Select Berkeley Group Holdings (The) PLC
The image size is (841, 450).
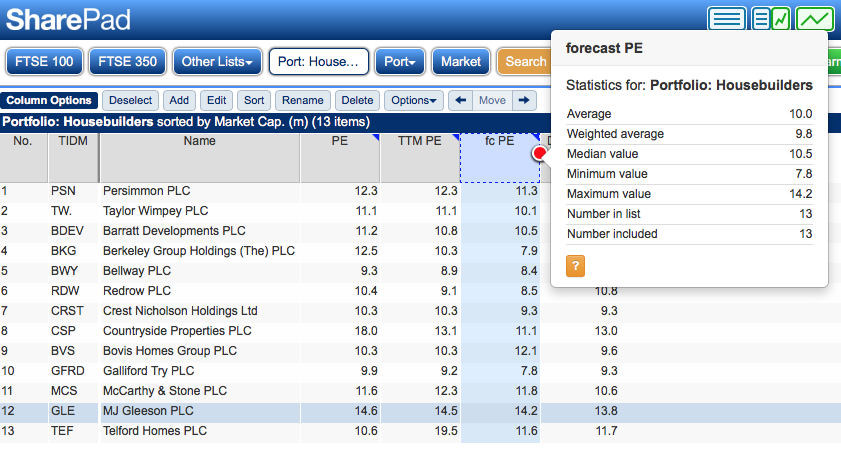[x=199, y=251]
